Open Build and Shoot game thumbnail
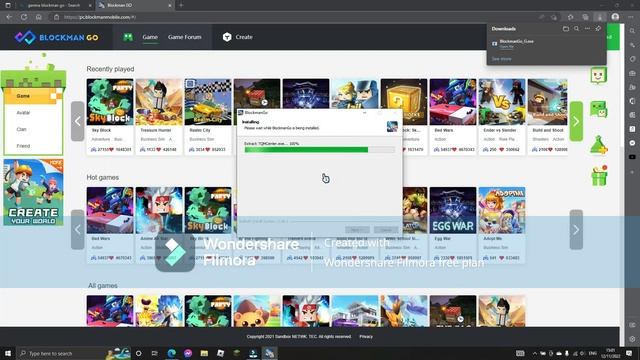Viewport: 640px width, 360px height. tap(547, 102)
